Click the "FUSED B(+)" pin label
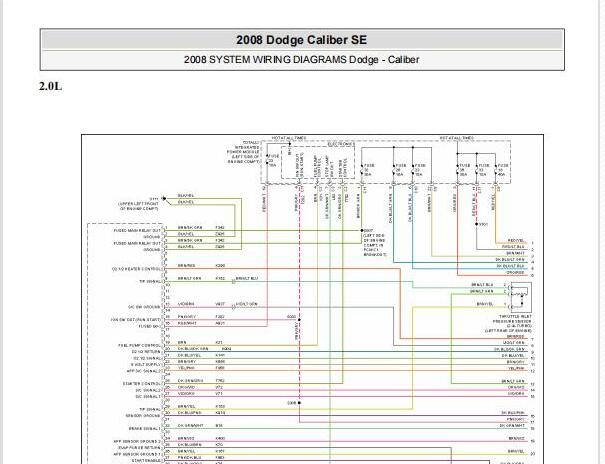 point(149,326)
